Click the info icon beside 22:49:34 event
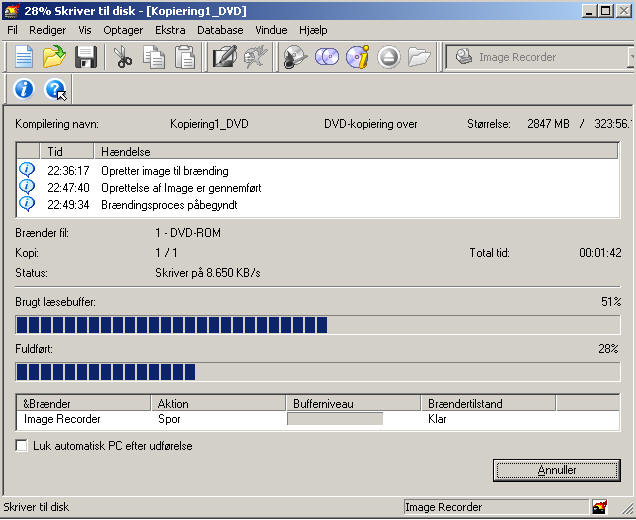This screenshot has height=520, width=636. tap(27, 204)
